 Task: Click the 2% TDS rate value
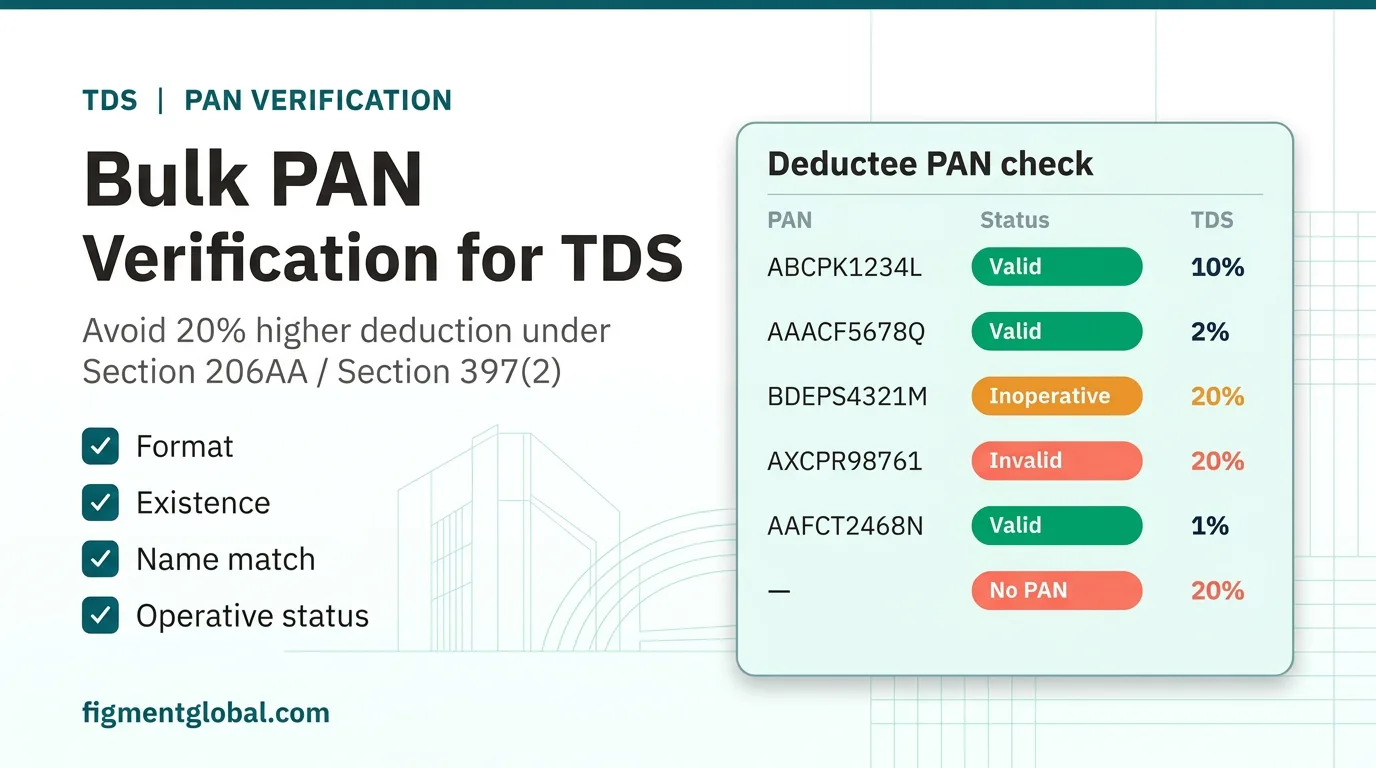[x=1210, y=332]
